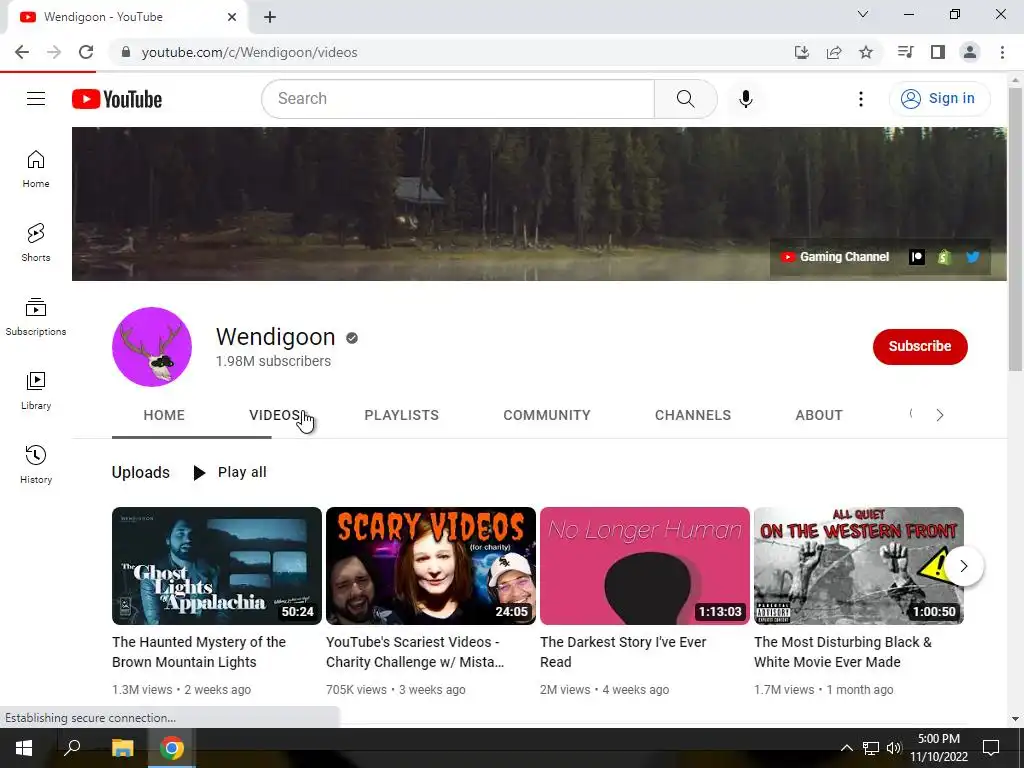The width and height of the screenshot is (1024, 768).
Task: Open File Explorer from taskbar
Action: point(122,748)
